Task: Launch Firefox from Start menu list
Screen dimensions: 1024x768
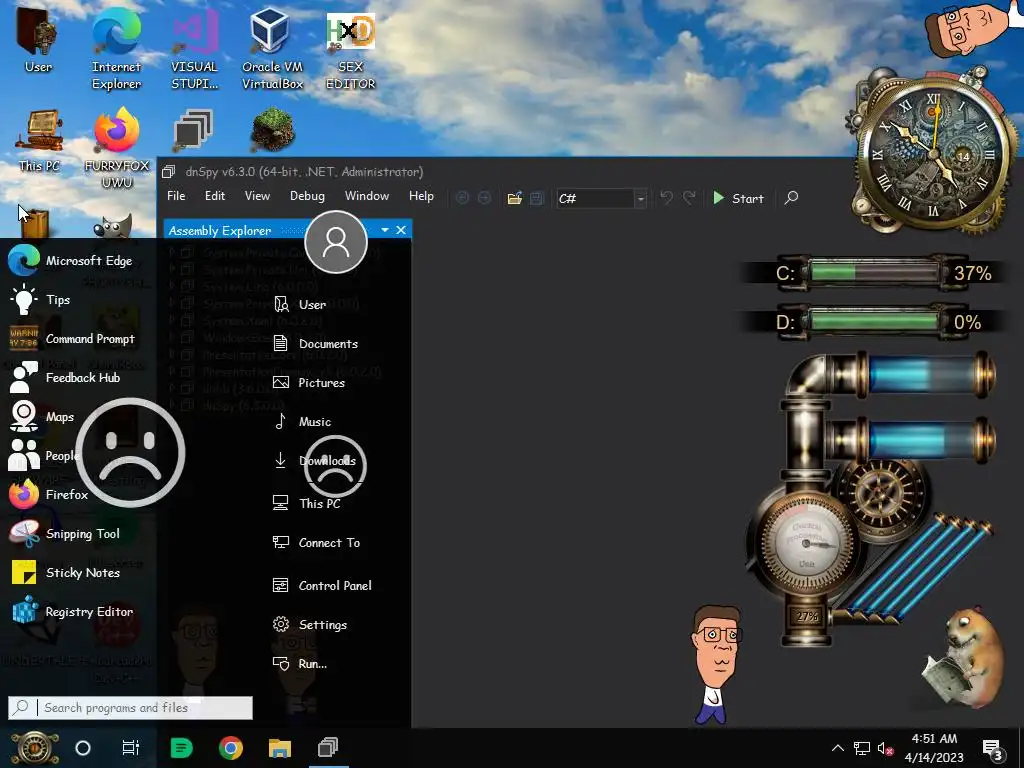Action: [48, 494]
